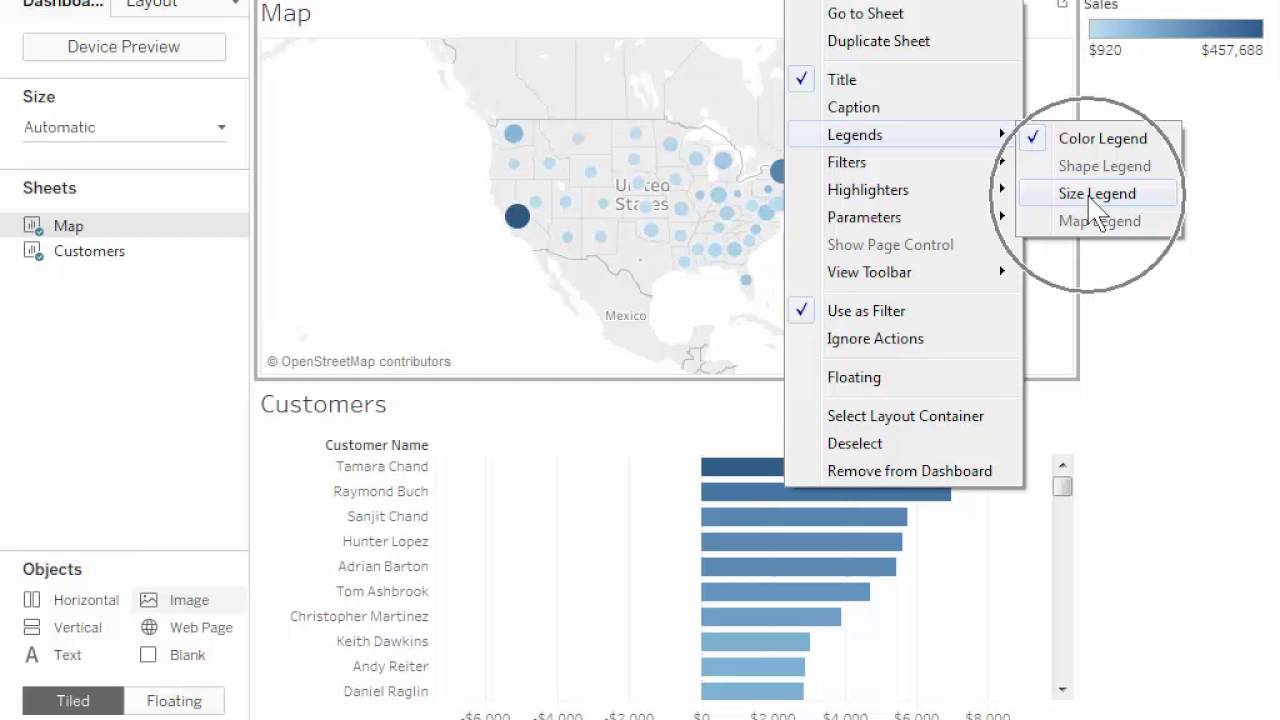Click the Sales color gradient legend bar
The image size is (1280, 720).
point(1176,28)
